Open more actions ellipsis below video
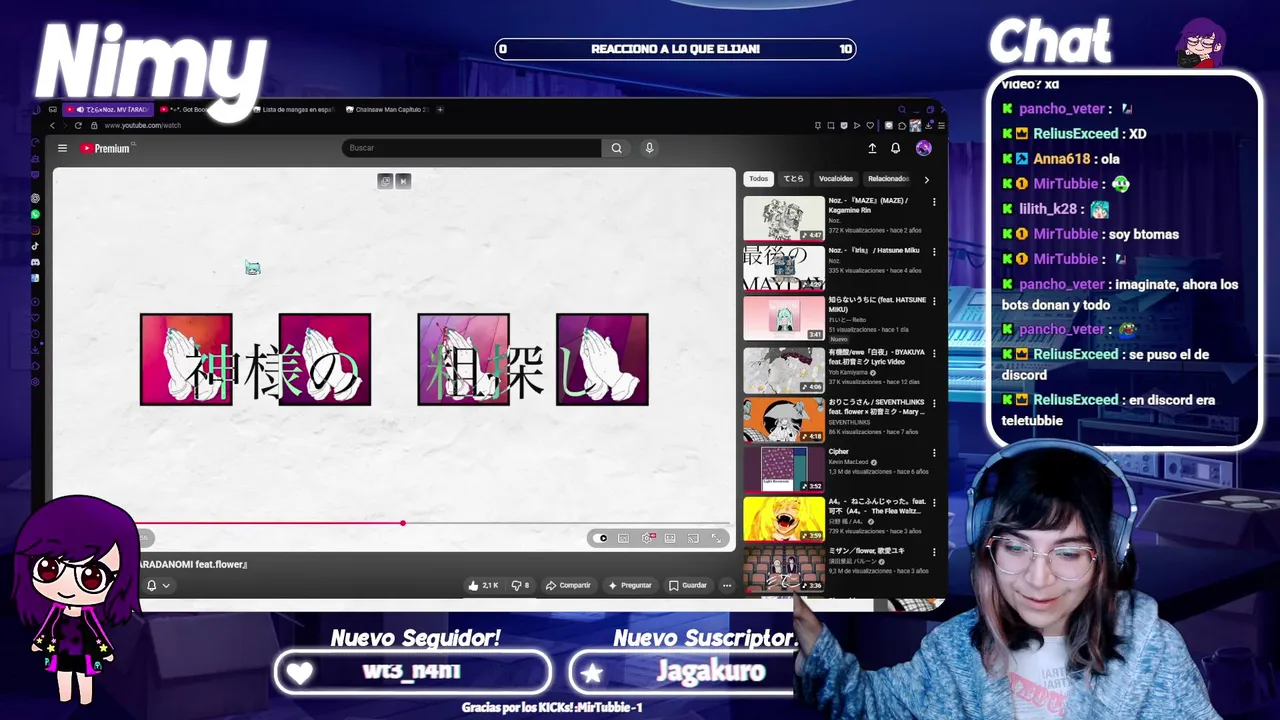The height and width of the screenshot is (720, 1280). pyautogui.click(x=727, y=585)
